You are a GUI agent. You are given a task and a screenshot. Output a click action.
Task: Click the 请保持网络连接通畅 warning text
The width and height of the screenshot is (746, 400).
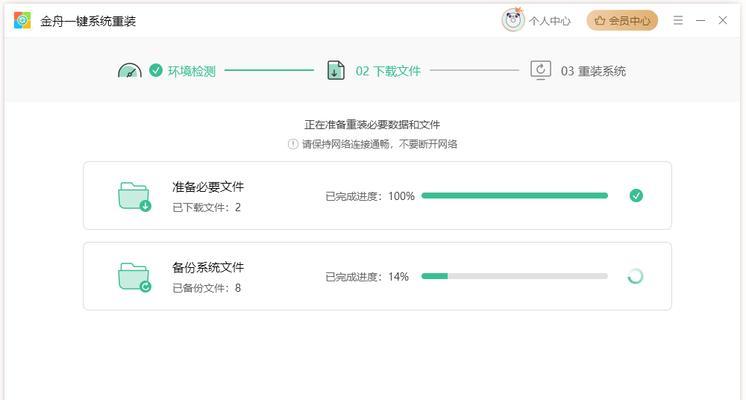point(380,144)
